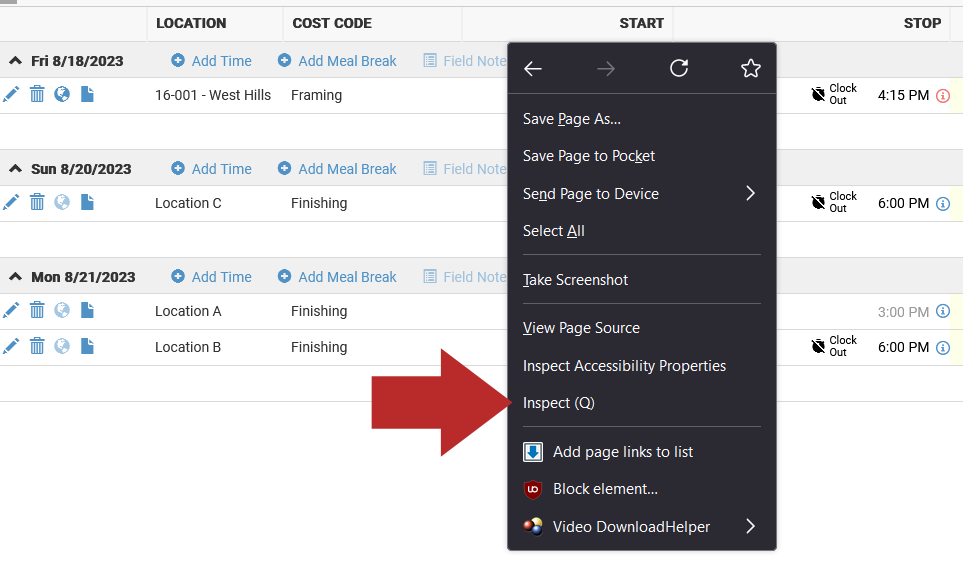The height and width of the screenshot is (565, 963).
Task: Edit the Location B entry with pencil
Action: (11, 346)
